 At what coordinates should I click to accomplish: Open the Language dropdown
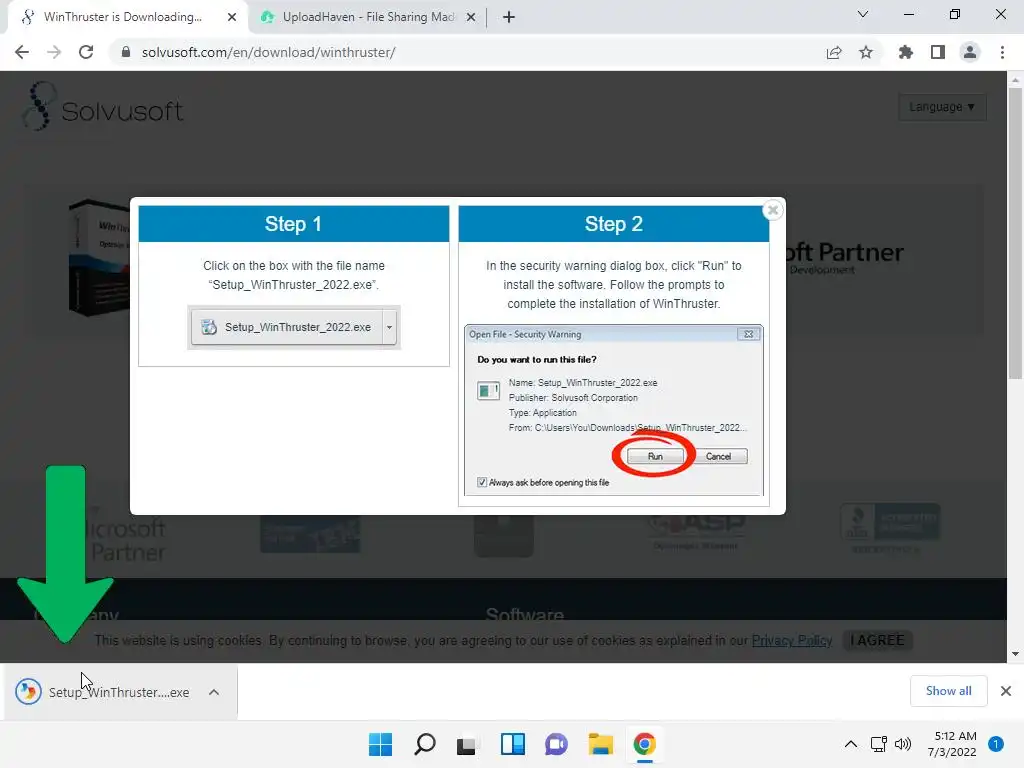click(942, 107)
